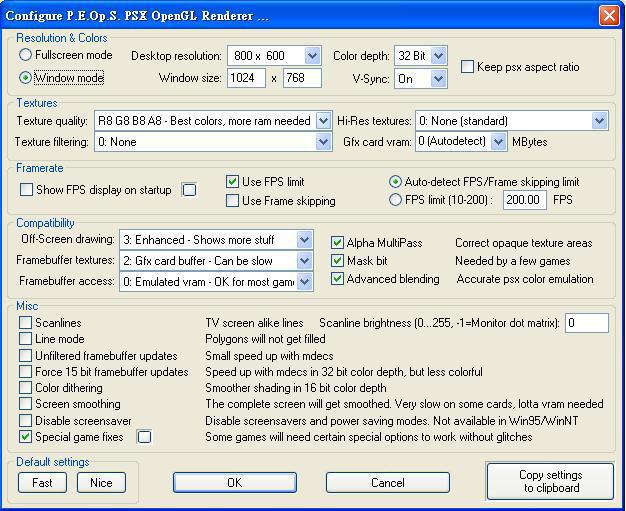Select Window mode radio button
626x511 pixels.
click(25, 77)
